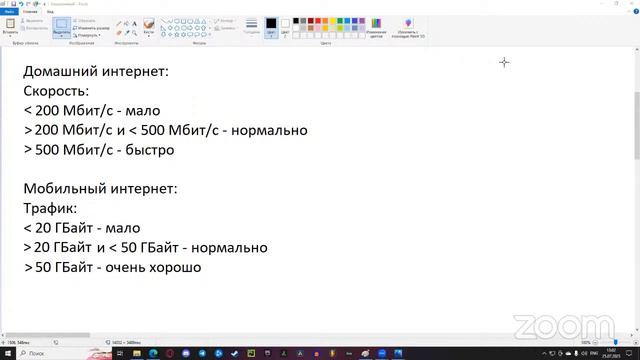This screenshot has height=360, width=640.
Task: Open the Контур outline dropdown
Action: click(x=224, y=20)
